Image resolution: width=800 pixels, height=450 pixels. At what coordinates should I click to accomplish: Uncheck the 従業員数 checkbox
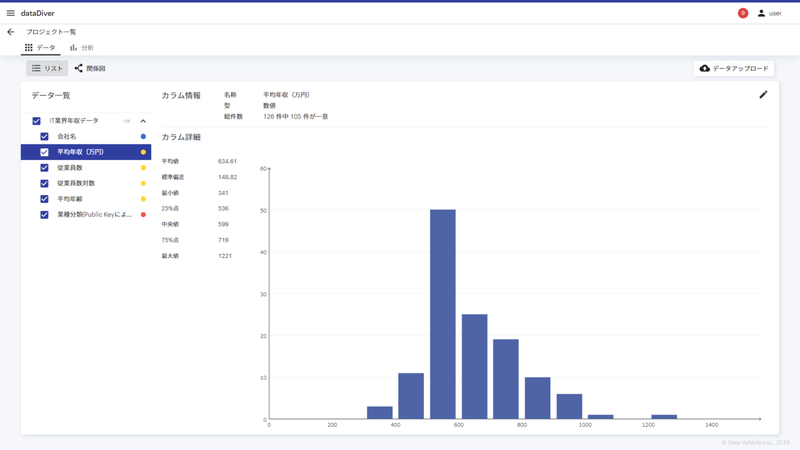(44, 168)
